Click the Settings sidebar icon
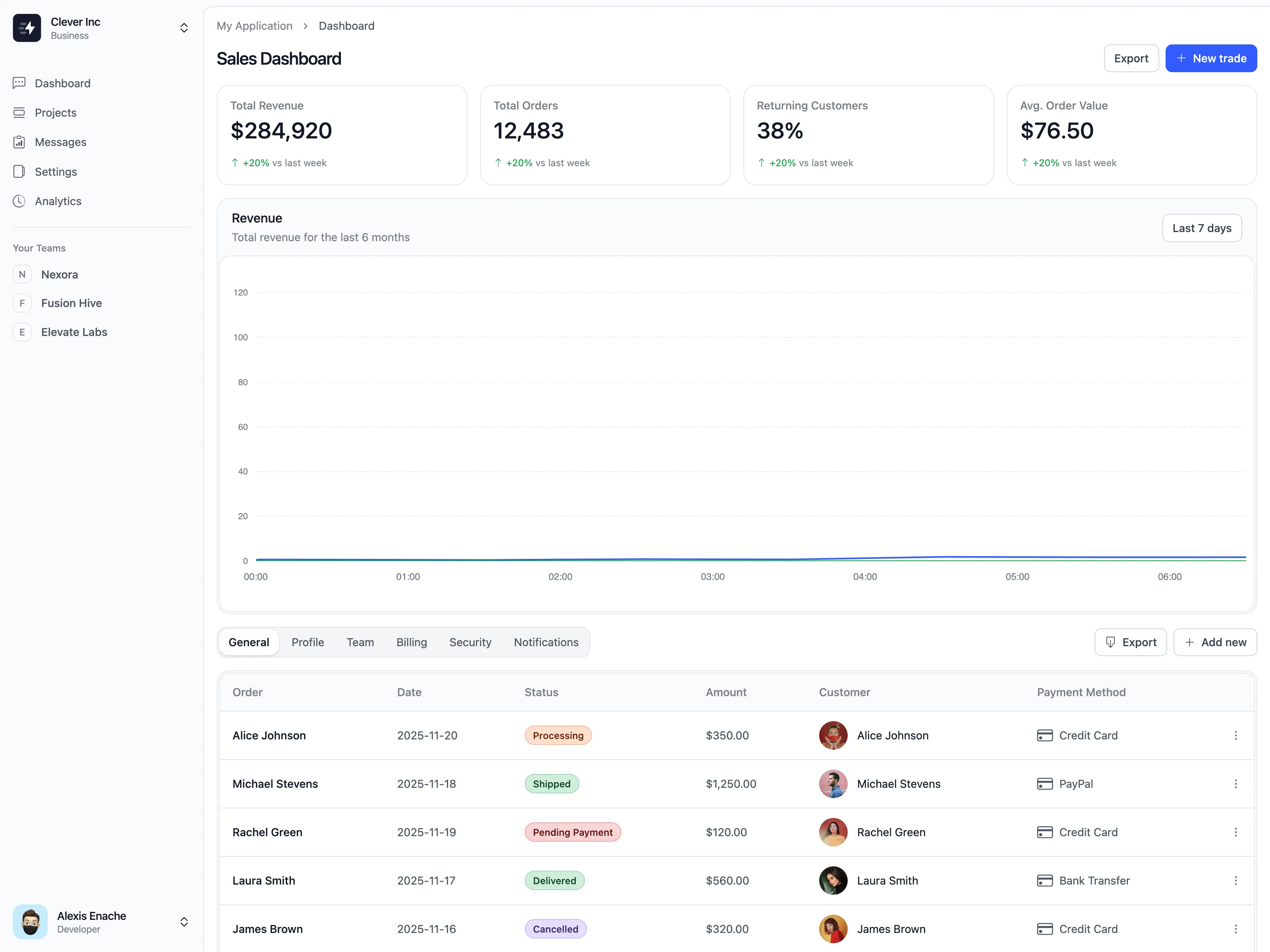The height and width of the screenshot is (952, 1270). click(x=19, y=172)
